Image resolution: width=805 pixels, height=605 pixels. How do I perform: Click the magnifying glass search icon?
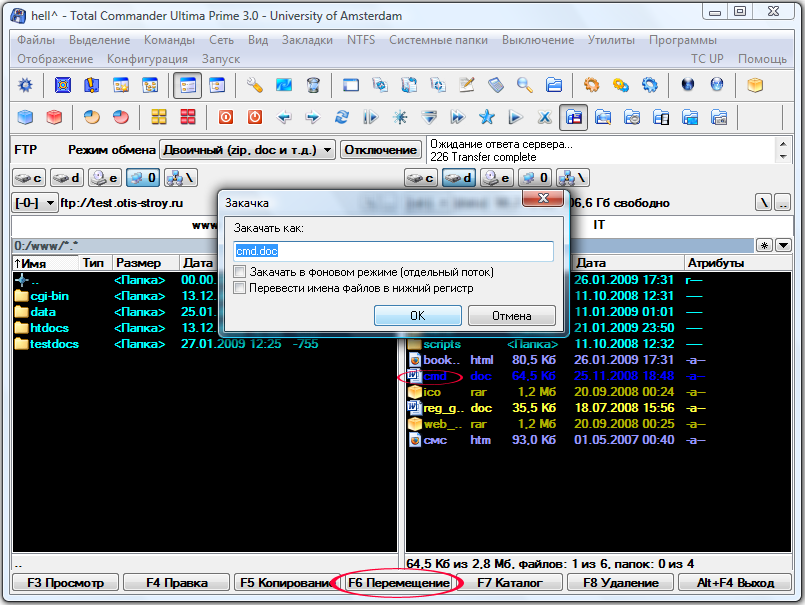coord(525,85)
